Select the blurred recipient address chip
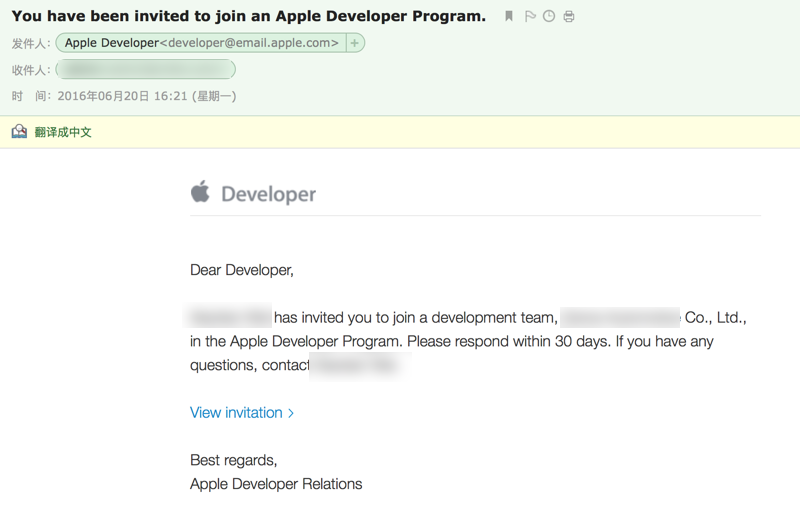Image resolution: width=800 pixels, height=515 pixels. [145, 70]
